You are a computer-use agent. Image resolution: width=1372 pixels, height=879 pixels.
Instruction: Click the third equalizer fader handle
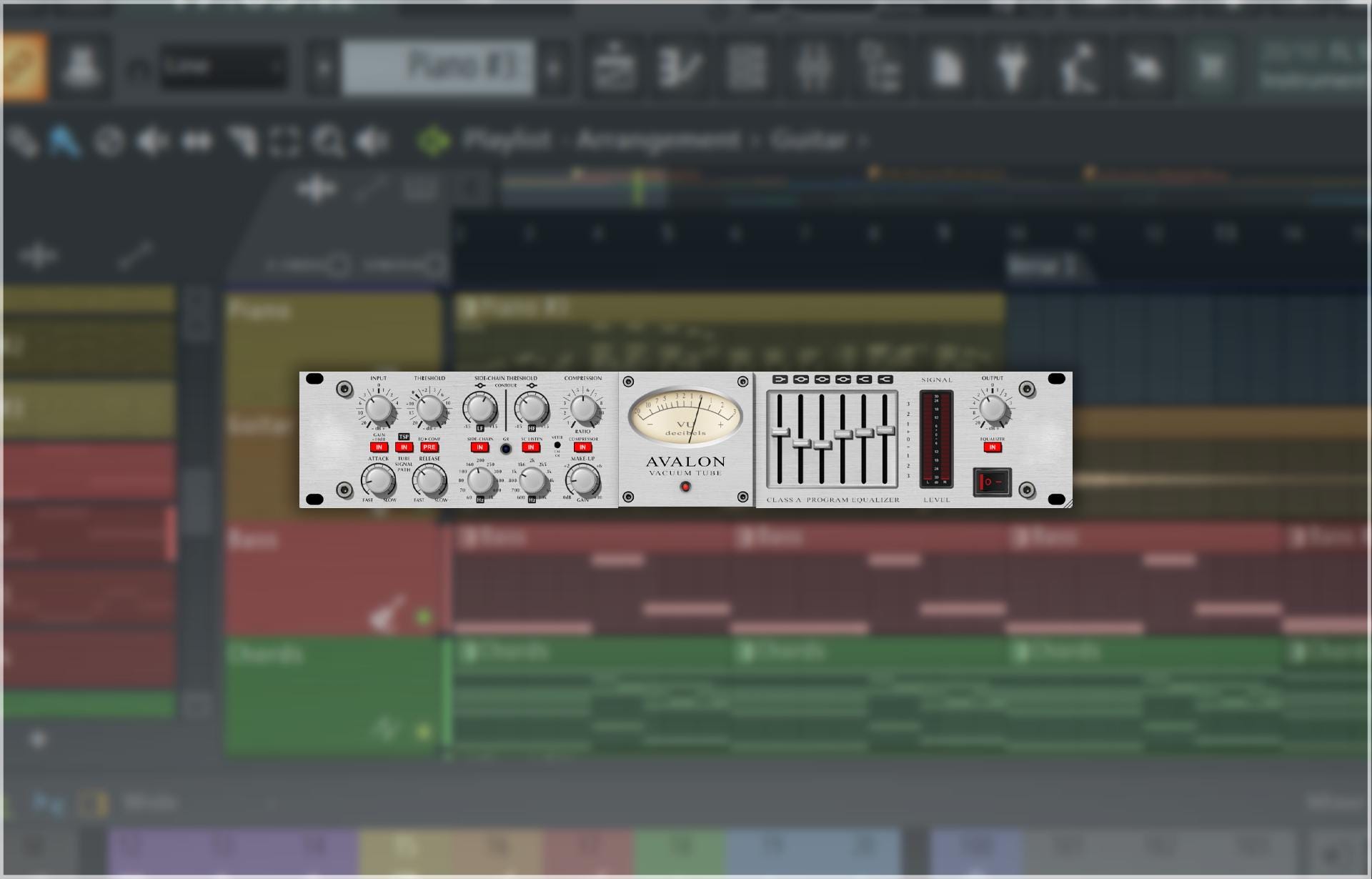[822, 445]
